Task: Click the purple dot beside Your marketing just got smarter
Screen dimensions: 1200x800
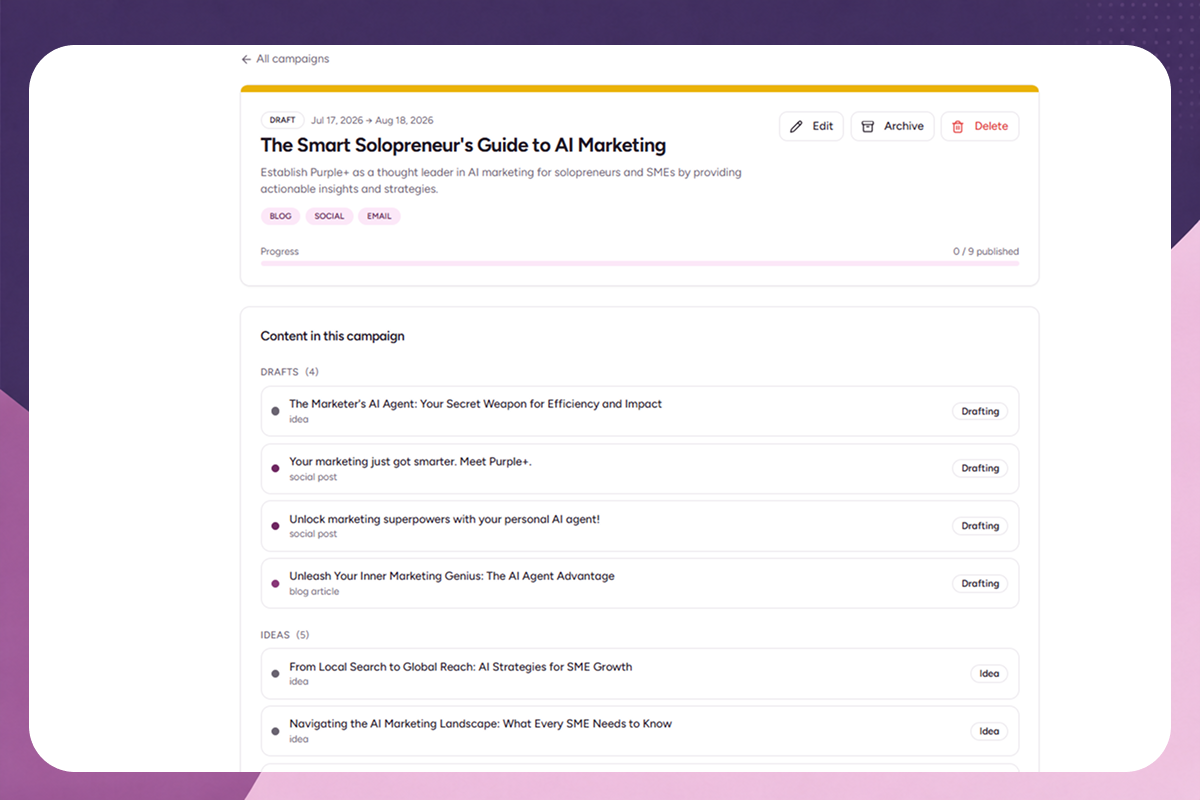Action: [x=275, y=468]
